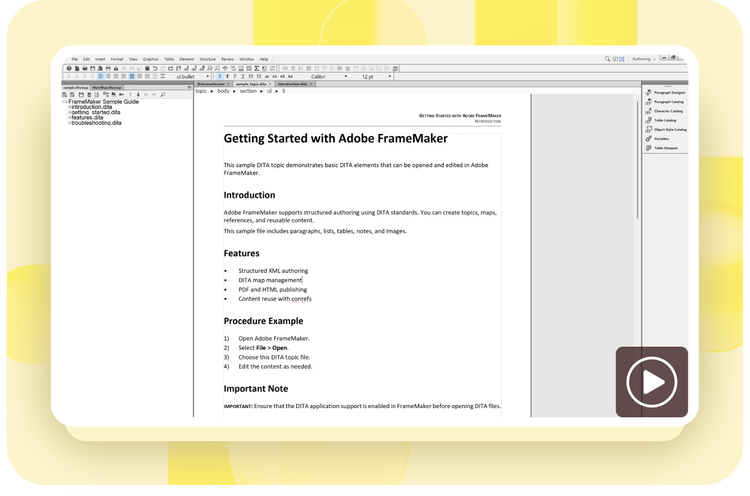Toggle the highlighted left paragraph alignment button

[x=100, y=77]
